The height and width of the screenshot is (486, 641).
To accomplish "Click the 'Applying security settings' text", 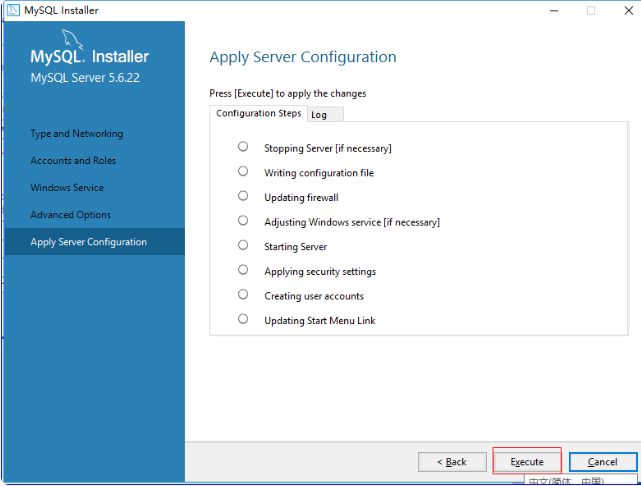I will (320, 271).
